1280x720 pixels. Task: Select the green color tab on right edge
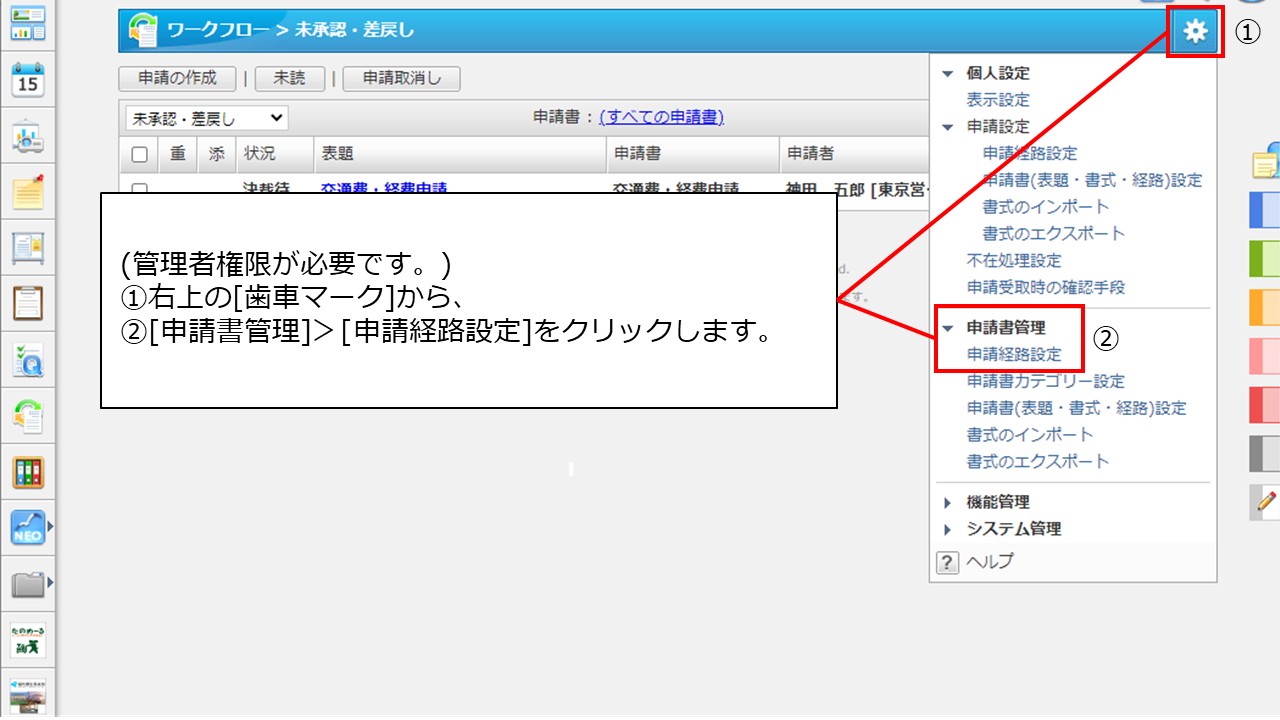[x=1265, y=259]
